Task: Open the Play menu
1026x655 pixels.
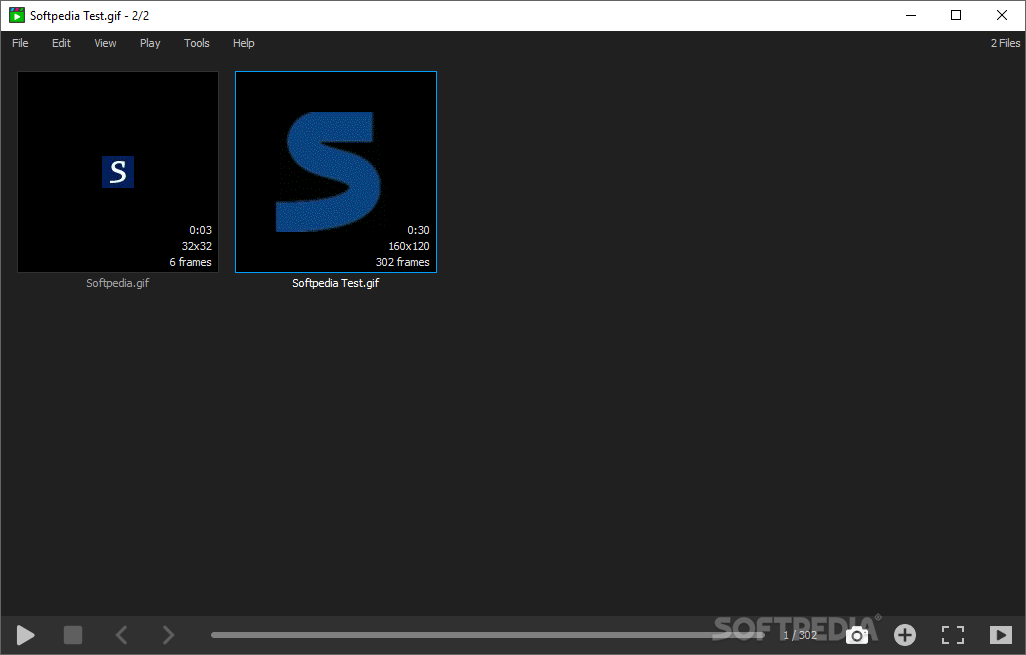Action: click(150, 43)
